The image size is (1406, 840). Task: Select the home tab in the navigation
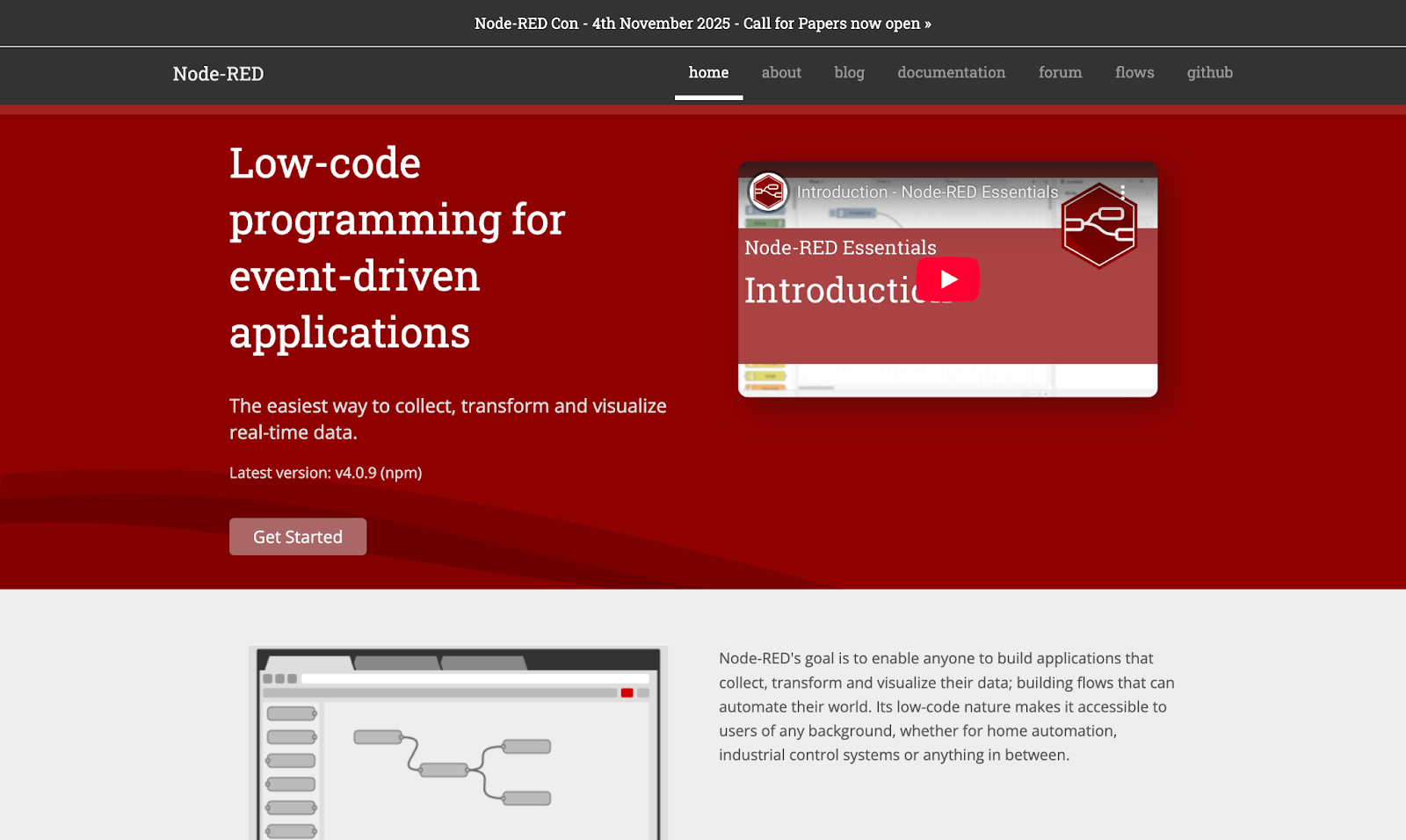click(x=708, y=73)
